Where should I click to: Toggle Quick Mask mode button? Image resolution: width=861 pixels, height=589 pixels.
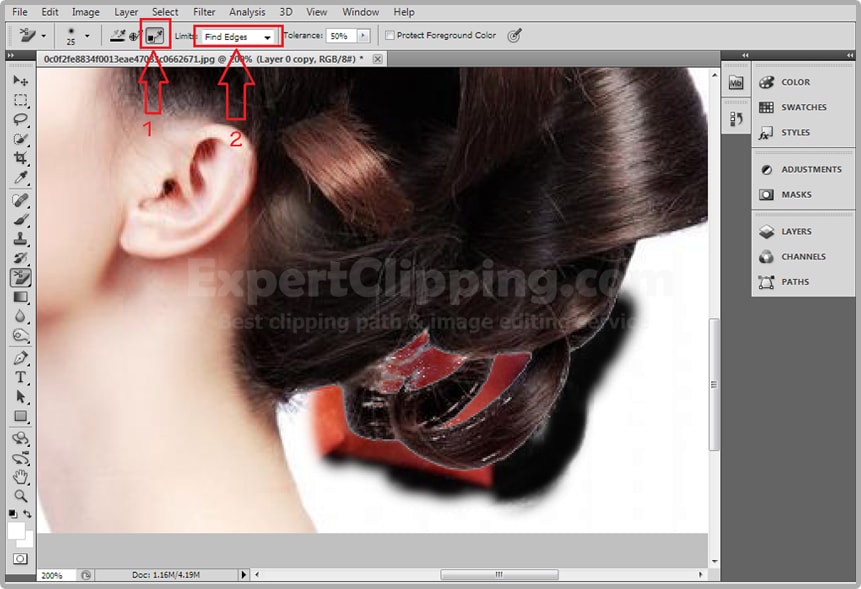tap(20, 558)
